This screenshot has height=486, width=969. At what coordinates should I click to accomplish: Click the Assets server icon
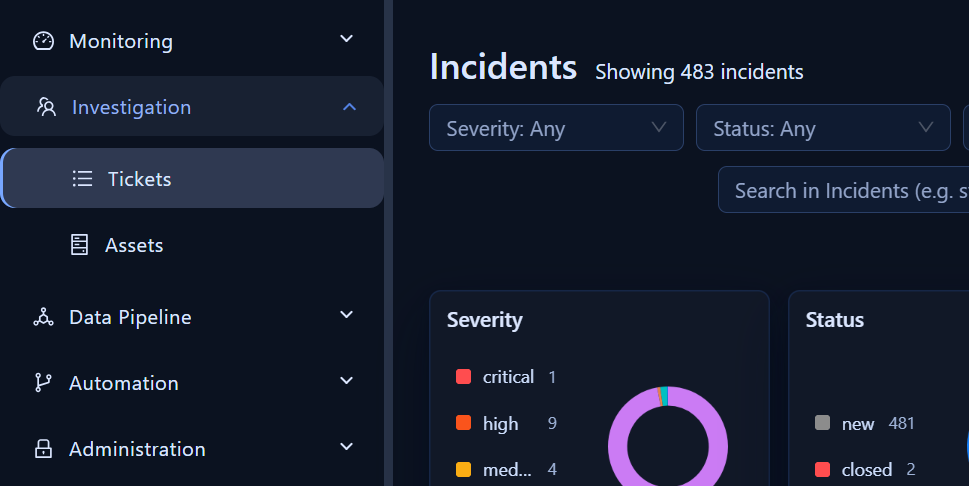pyautogui.click(x=79, y=245)
